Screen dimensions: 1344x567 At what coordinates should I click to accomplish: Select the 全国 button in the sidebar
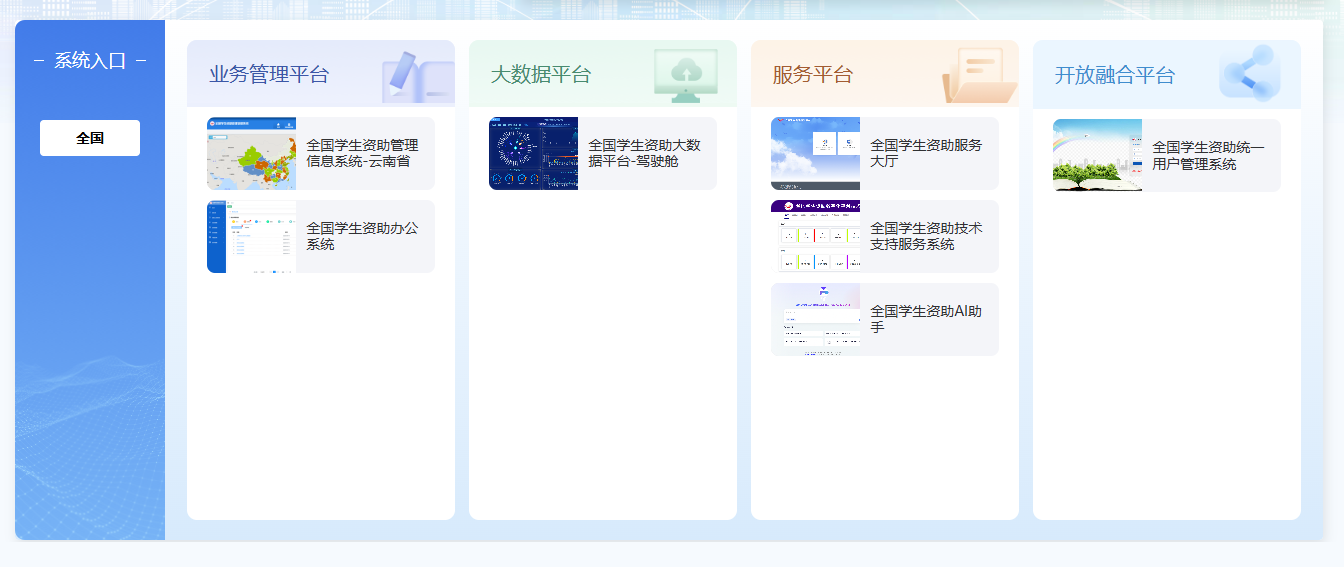click(90, 138)
